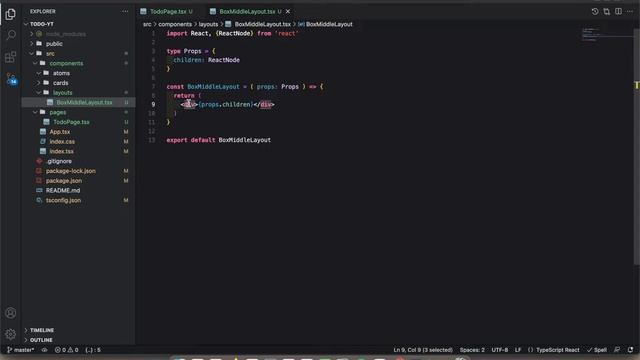Click Ln 9, Col 9 cursor position
Screen dimensions: 640x360
tap(423, 350)
